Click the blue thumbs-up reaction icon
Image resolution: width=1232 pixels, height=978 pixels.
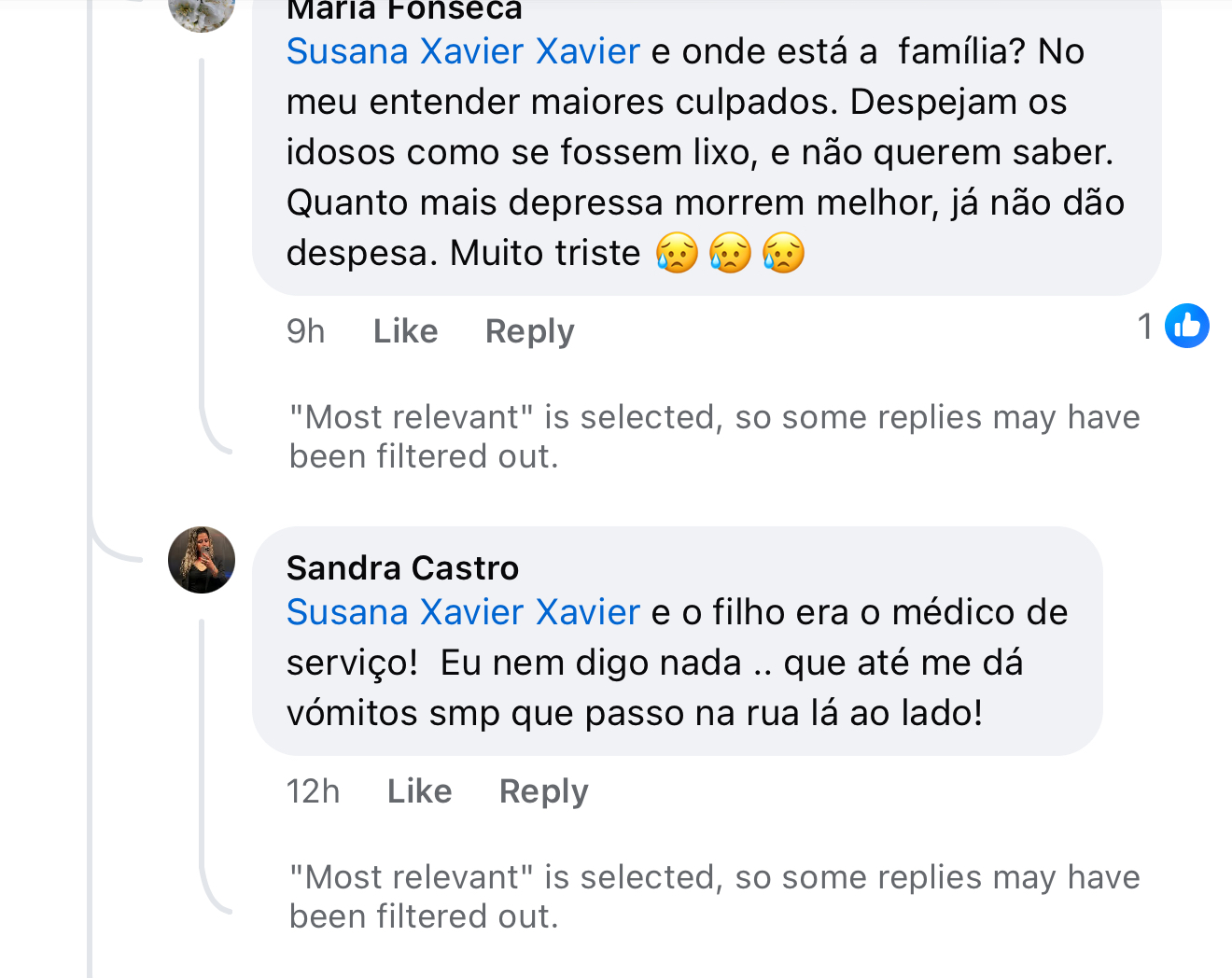pyautogui.click(x=1187, y=326)
